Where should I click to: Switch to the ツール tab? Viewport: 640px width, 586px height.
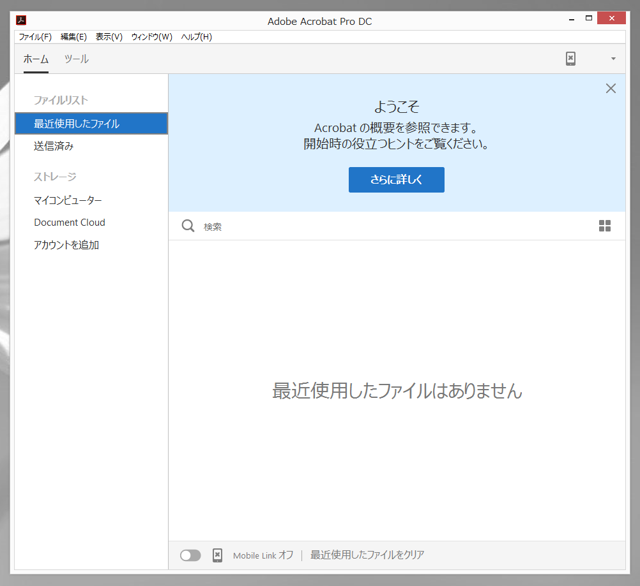click(x=76, y=59)
